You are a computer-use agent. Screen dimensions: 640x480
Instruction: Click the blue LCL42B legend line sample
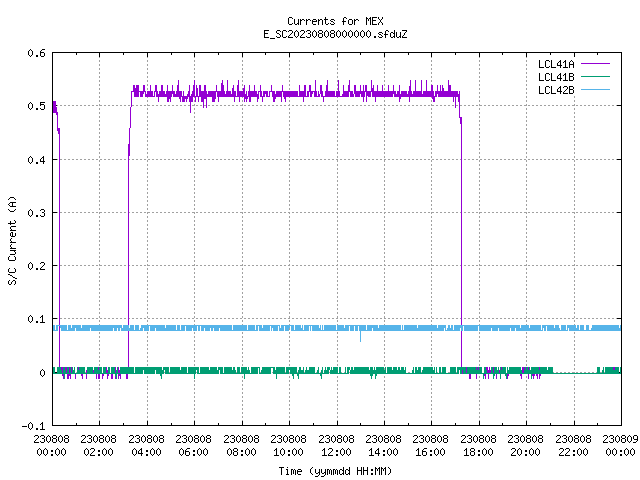(x=595, y=90)
